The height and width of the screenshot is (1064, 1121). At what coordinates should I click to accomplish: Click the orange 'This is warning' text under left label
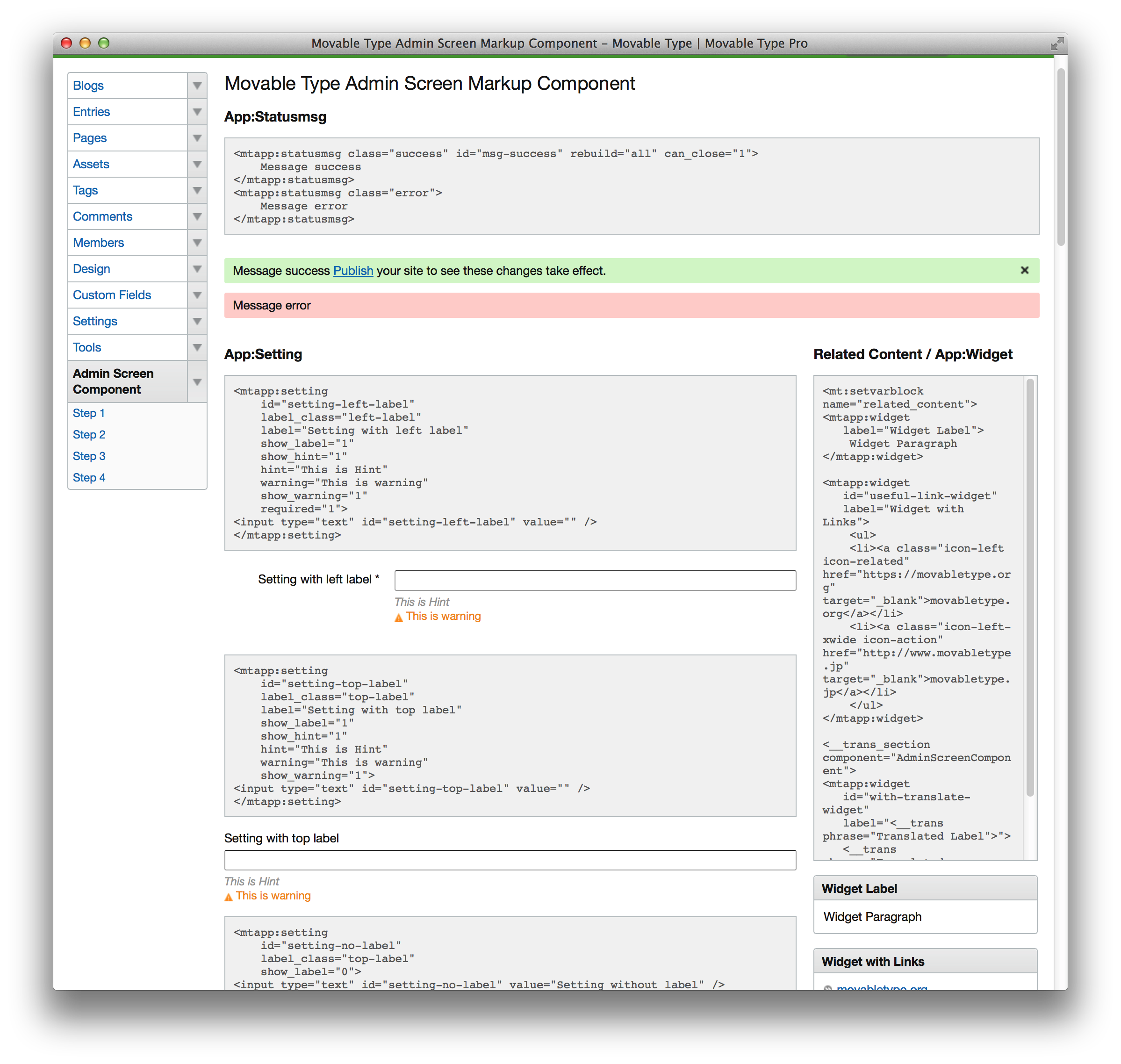[443, 617]
